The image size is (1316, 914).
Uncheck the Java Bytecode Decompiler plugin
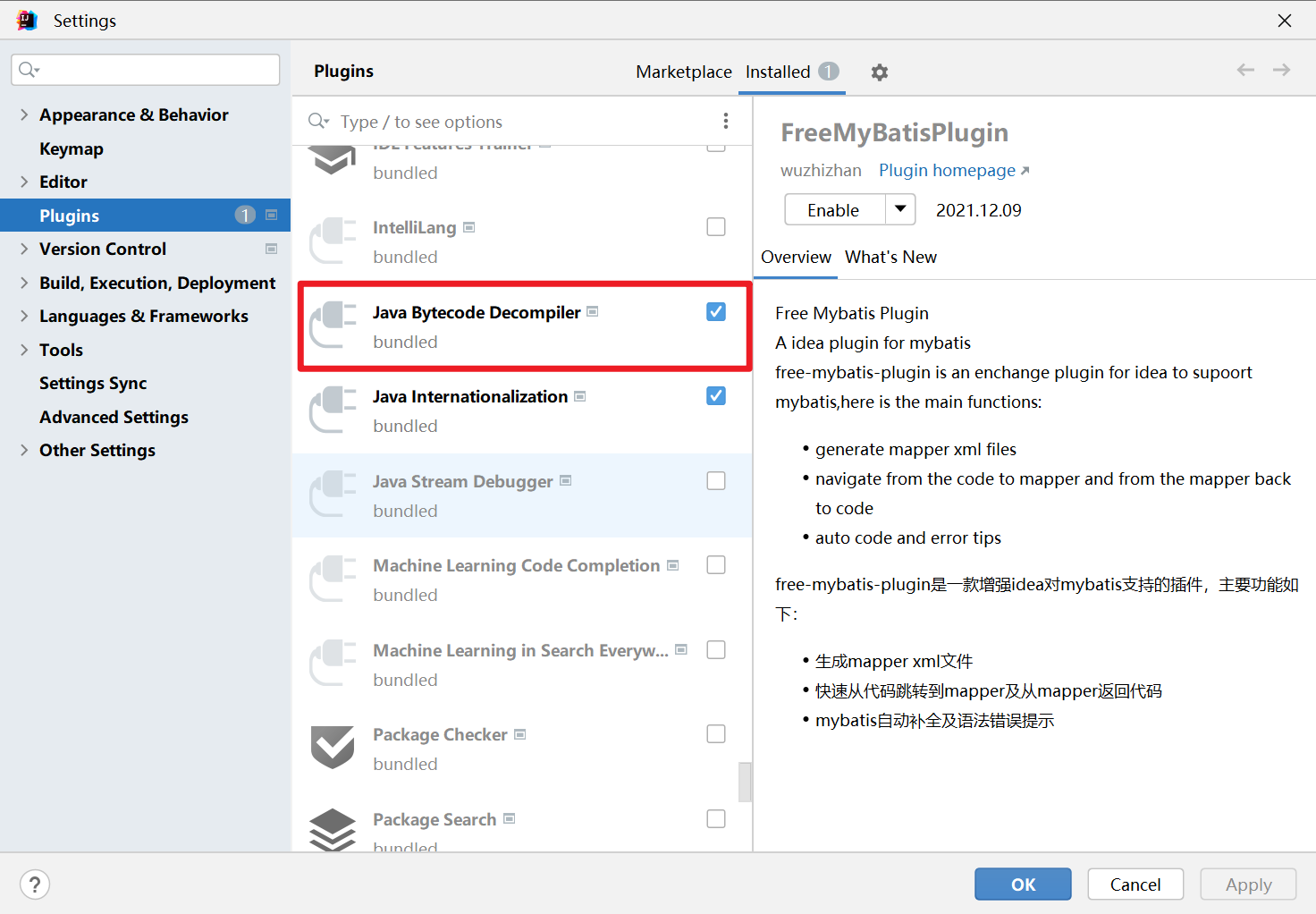pos(716,311)
